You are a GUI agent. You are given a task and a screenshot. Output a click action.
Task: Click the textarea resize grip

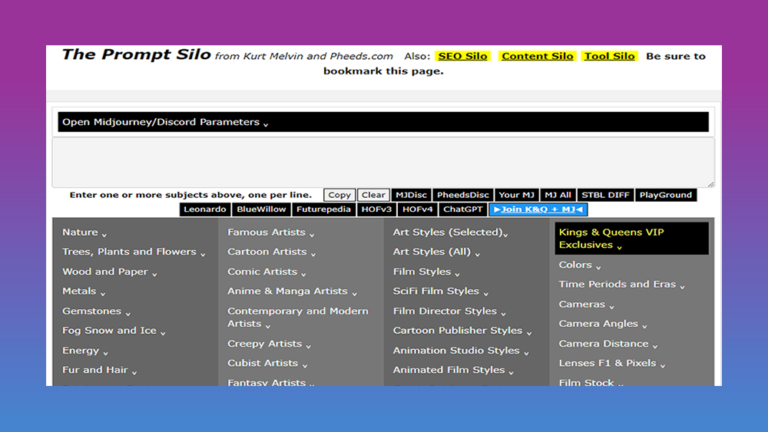point(710,184)
